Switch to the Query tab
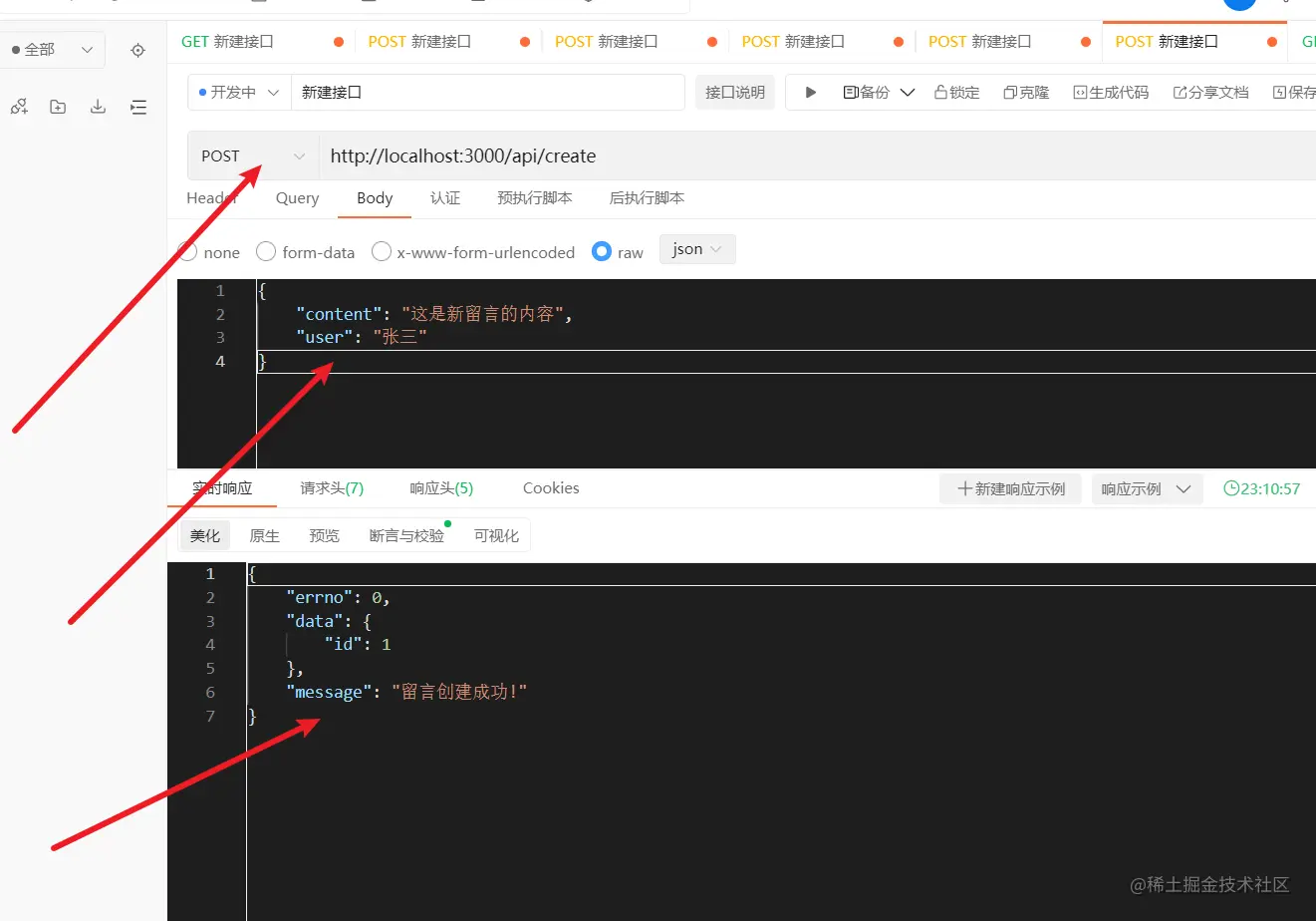The image size is (1316, 921). coord(297,197)
